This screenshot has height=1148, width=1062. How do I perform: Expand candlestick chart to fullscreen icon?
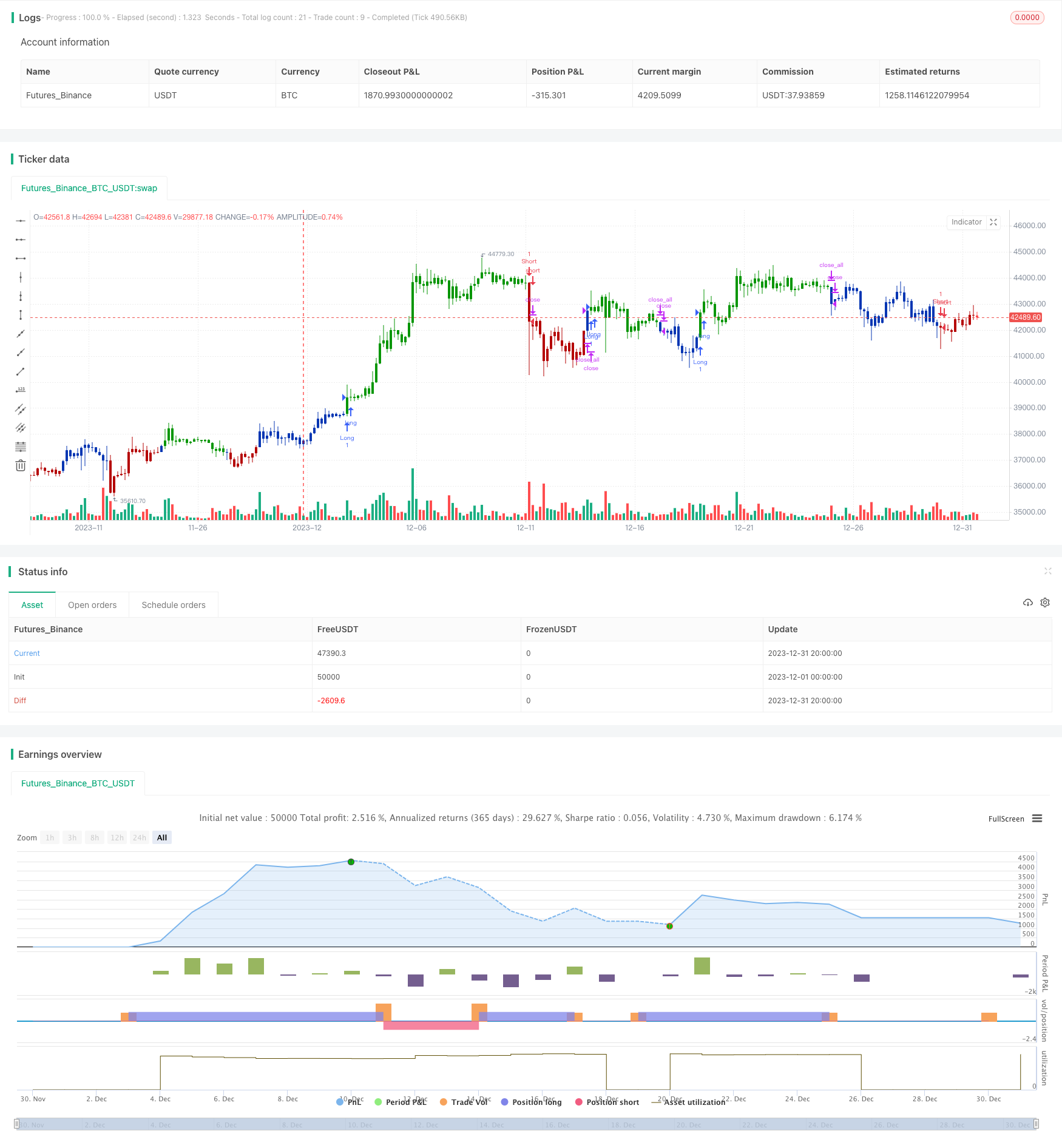[x=993, y=222]
